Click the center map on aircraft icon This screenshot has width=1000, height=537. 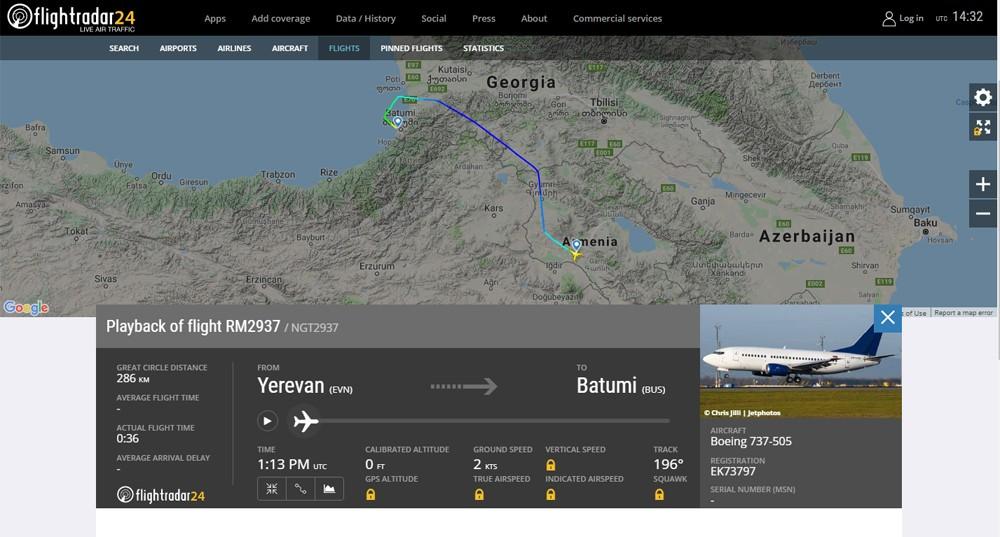pos(272,489)
